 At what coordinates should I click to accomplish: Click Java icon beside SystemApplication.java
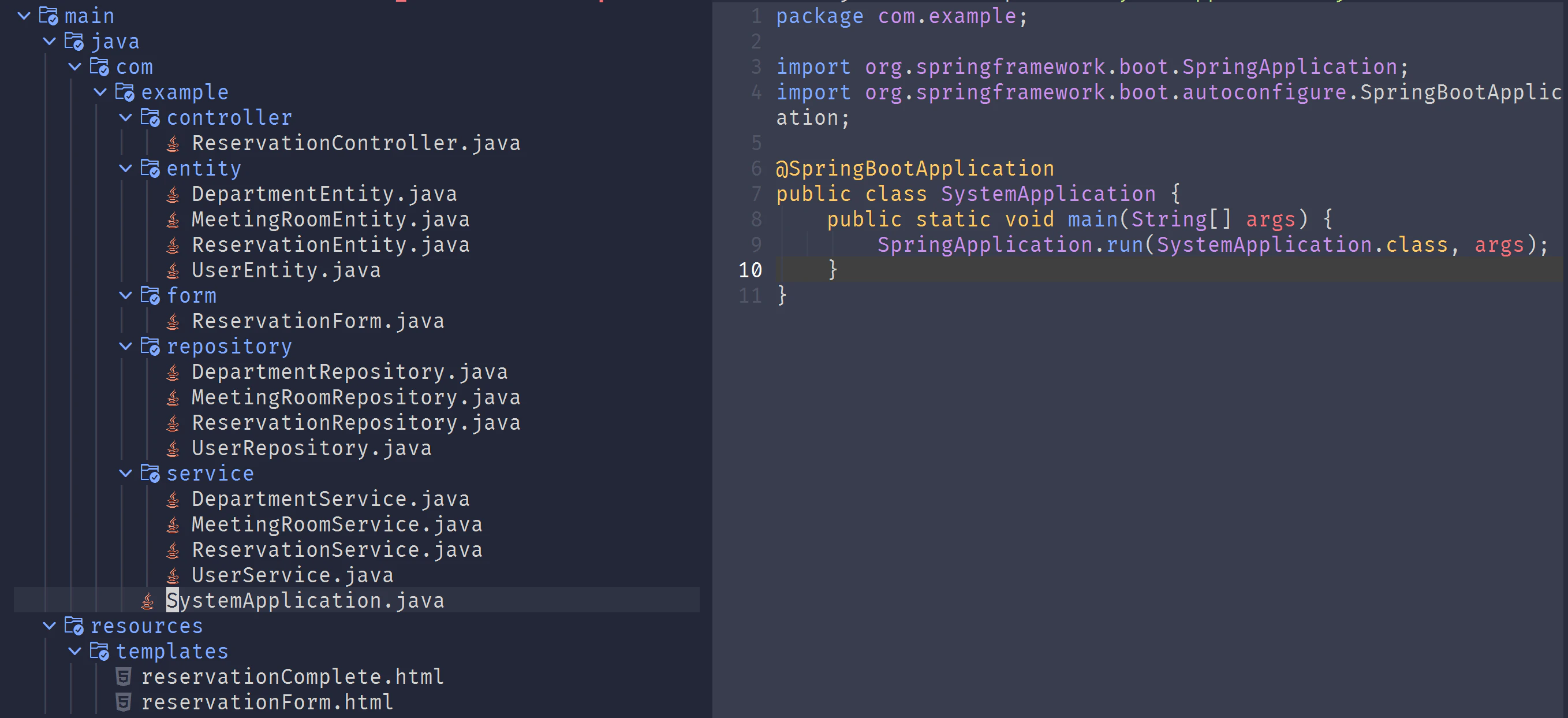[x=148, y=601]
